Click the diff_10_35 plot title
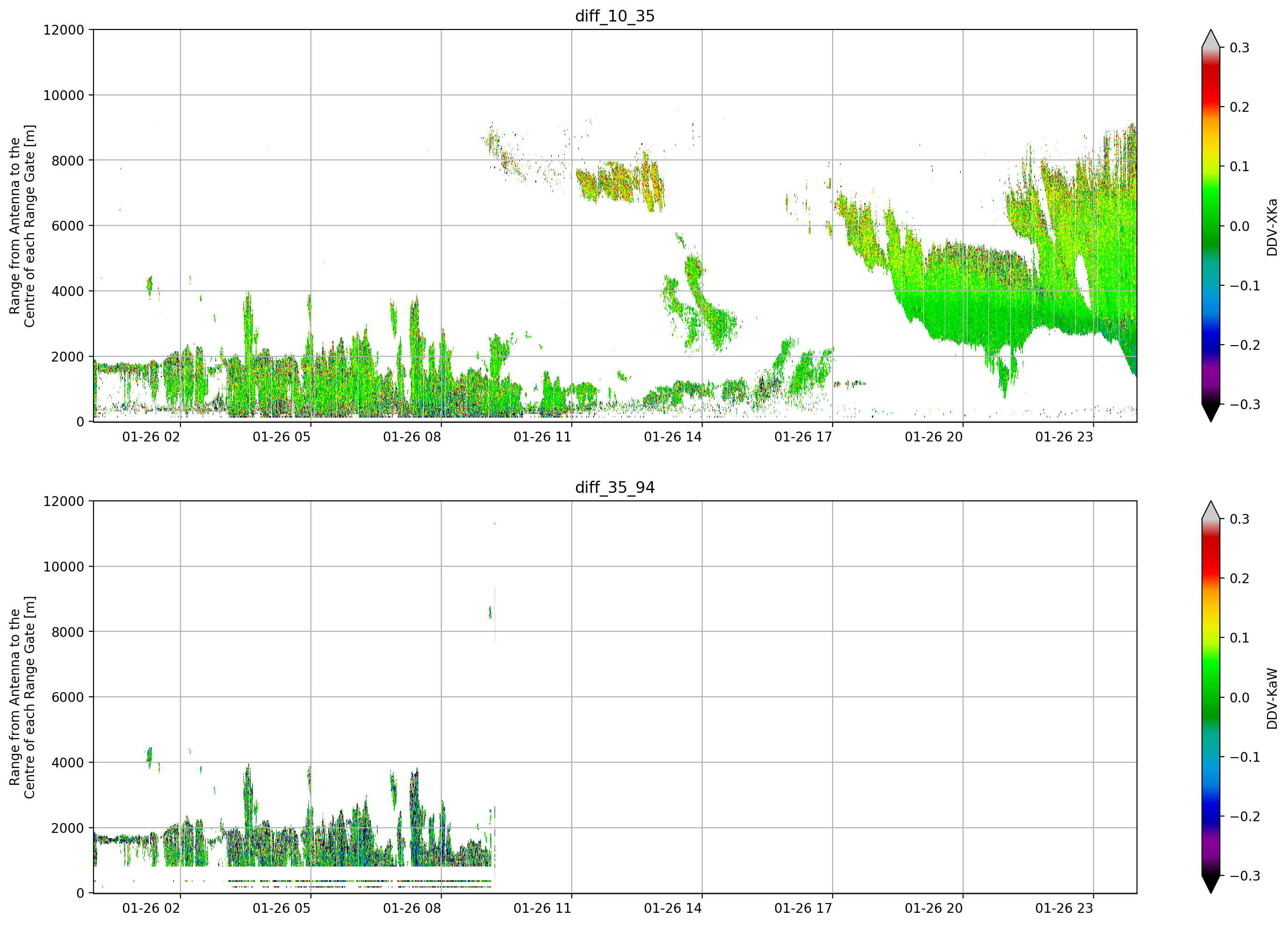 [614, 16]
